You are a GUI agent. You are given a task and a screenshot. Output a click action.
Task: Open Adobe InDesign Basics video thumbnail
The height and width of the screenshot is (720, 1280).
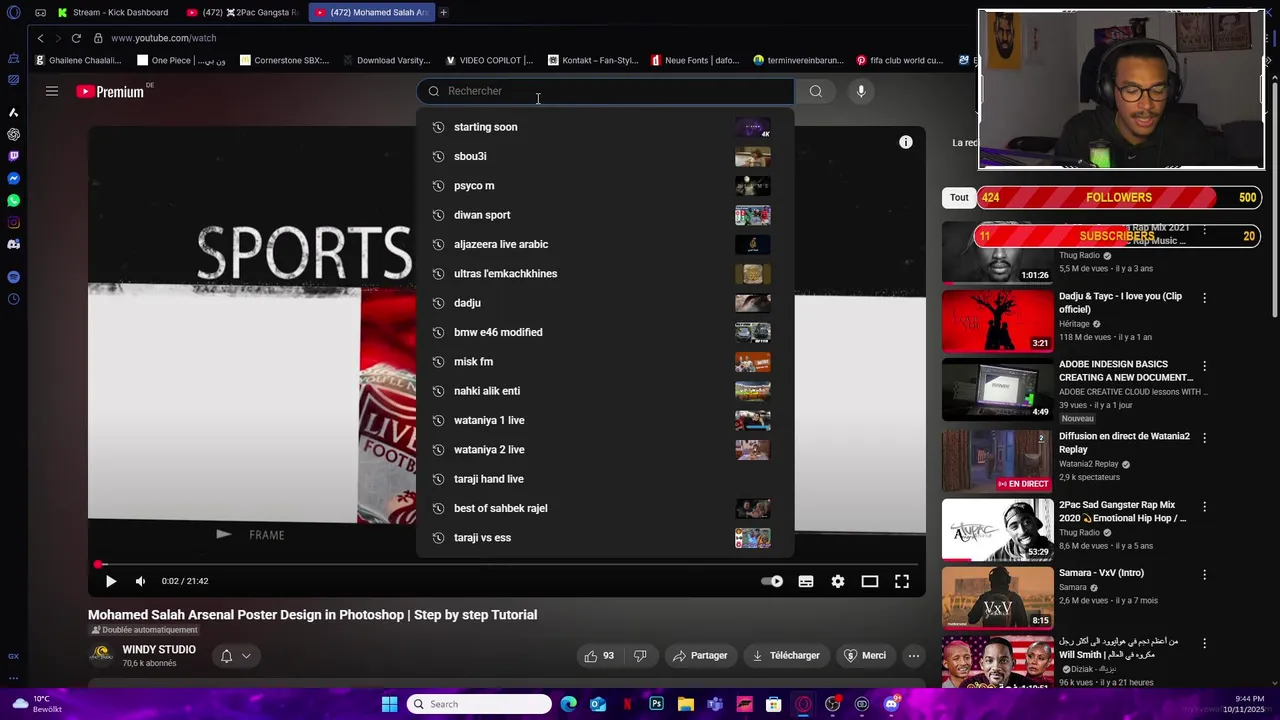998,389
